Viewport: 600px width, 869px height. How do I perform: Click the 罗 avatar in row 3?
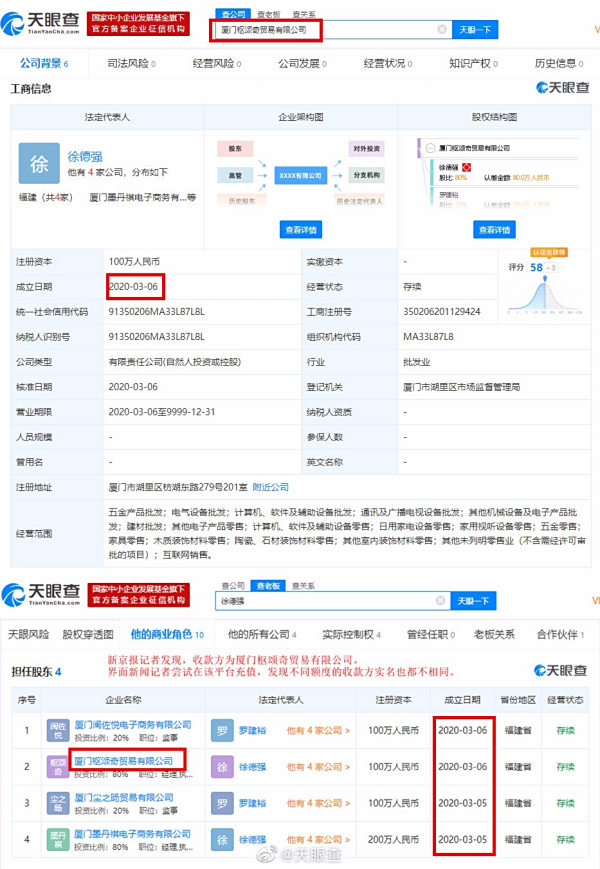pyautogui.click(x=222, y=803)
